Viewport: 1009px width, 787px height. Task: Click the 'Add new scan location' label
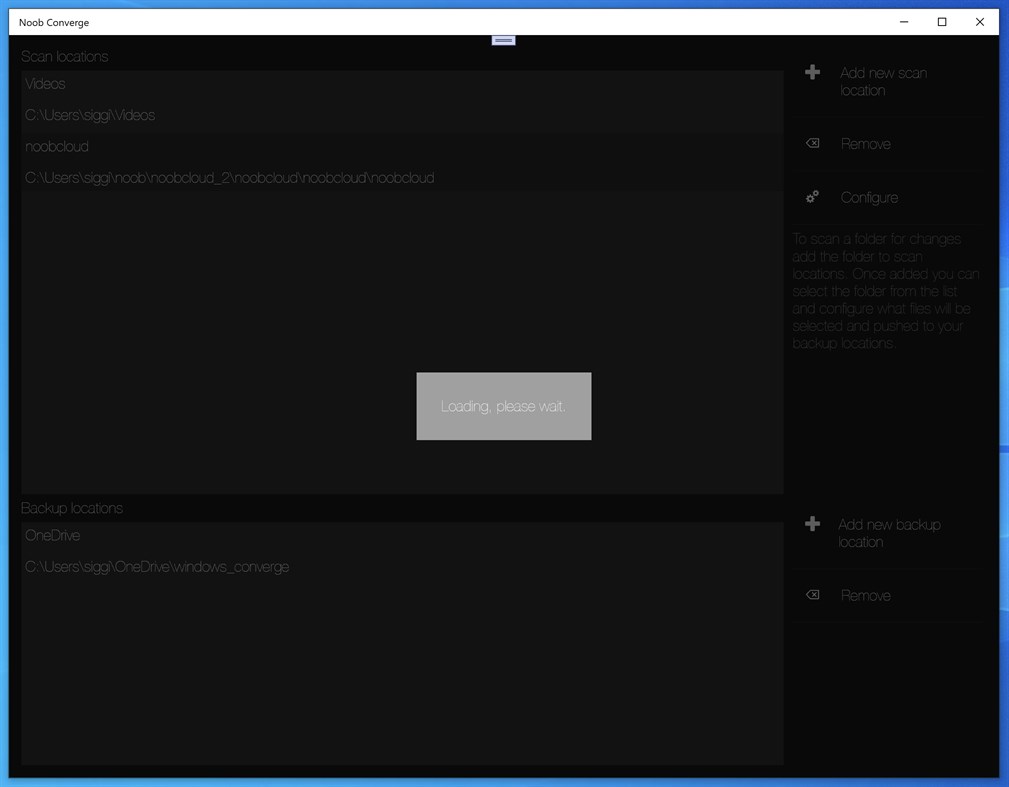[884, 81]
